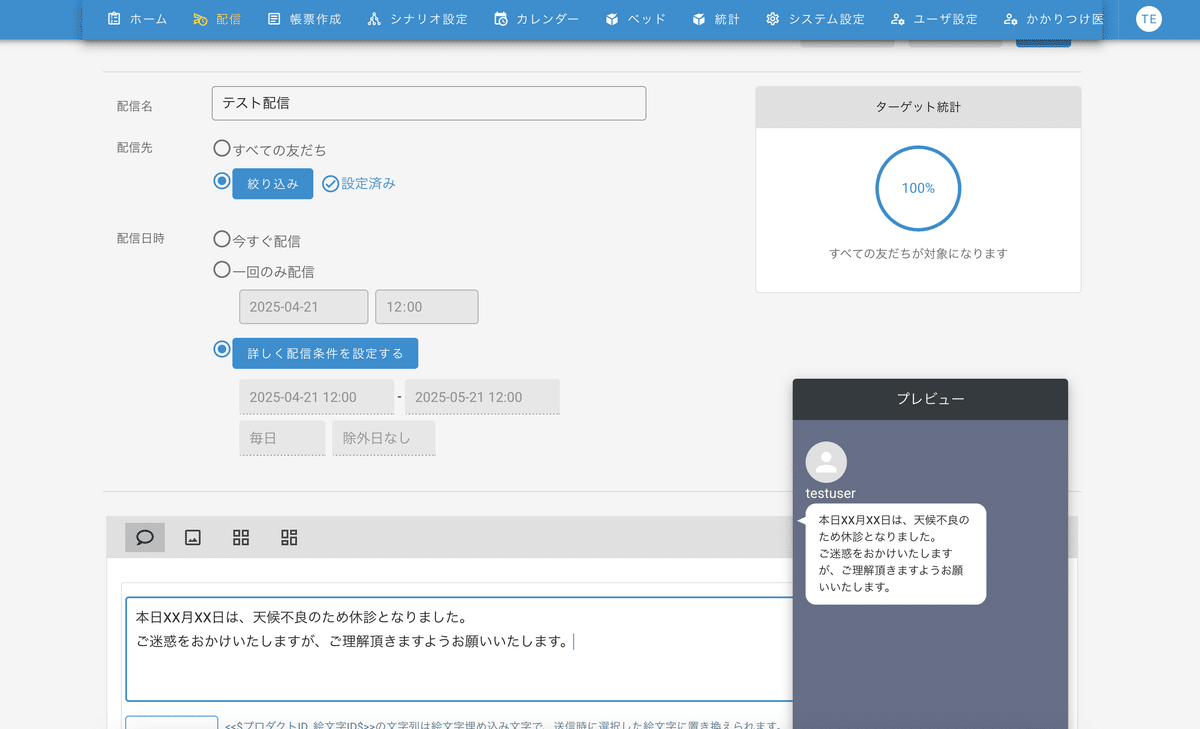Click the preview message bubble
This screenshot has height=729, width=1200.
[x=895, y=554]
